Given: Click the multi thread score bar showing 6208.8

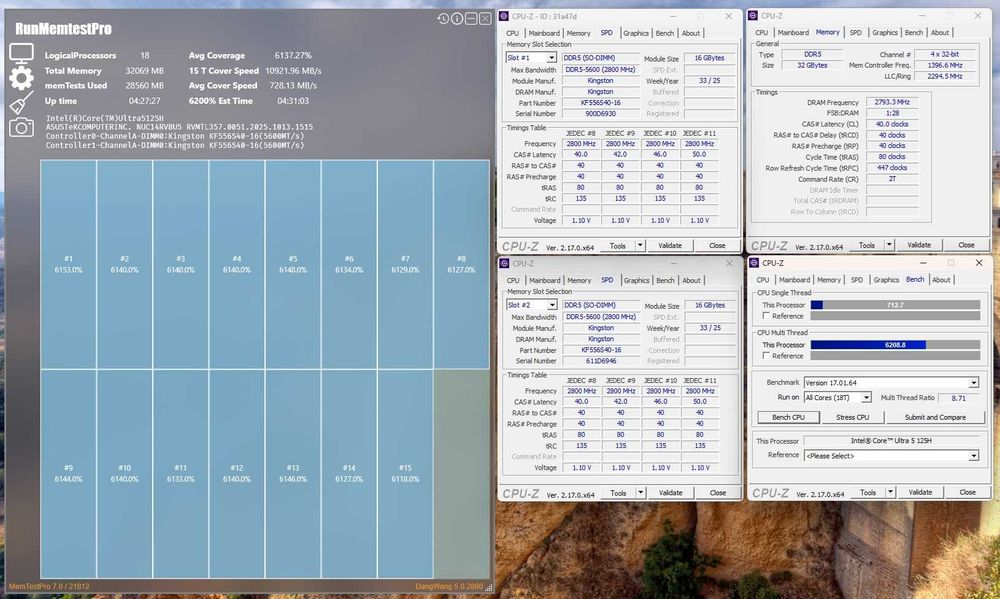Looking at the screenshot, I should pos(895,344).
